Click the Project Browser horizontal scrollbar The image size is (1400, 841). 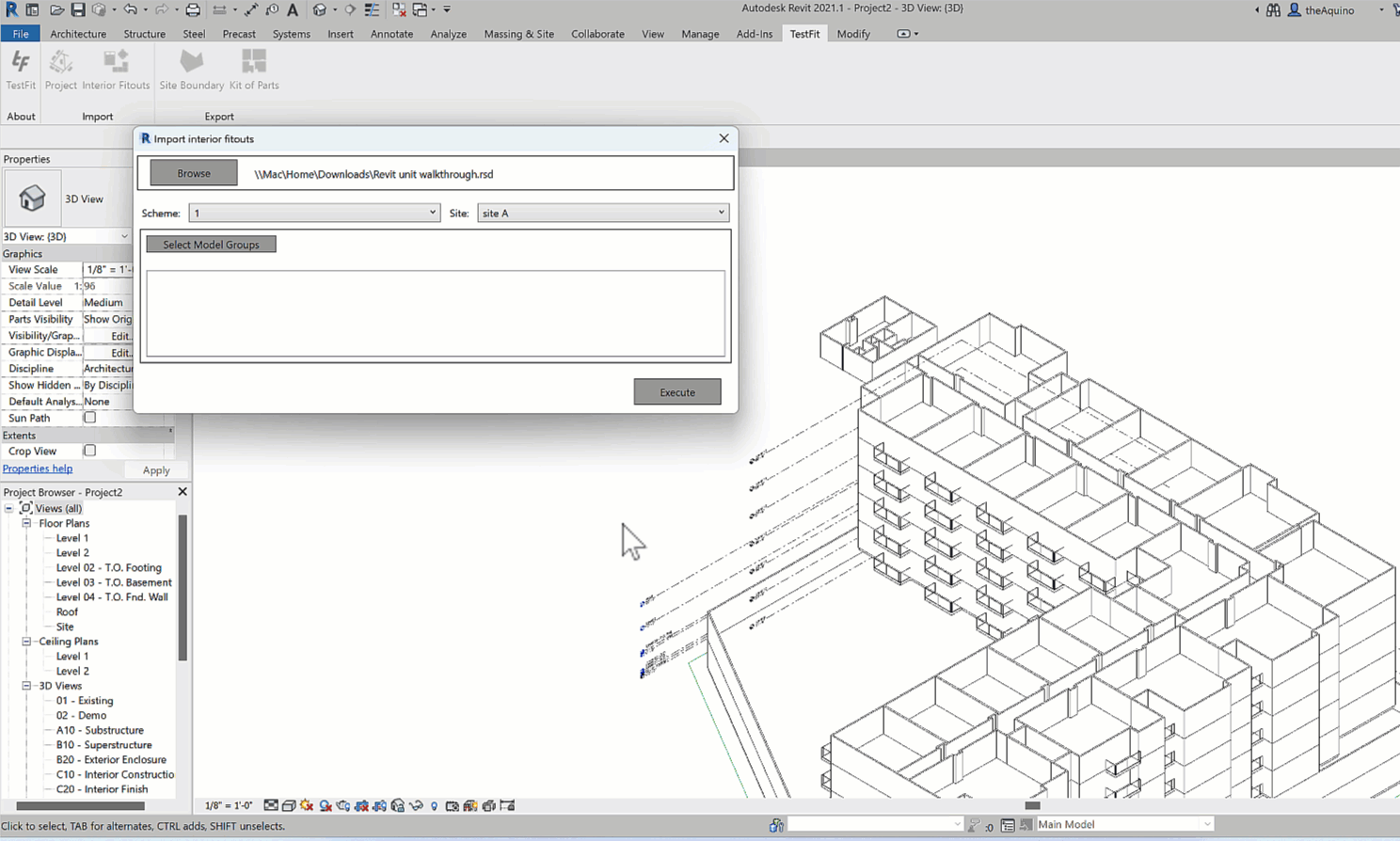pyautogui.click(x=81, y=805)
